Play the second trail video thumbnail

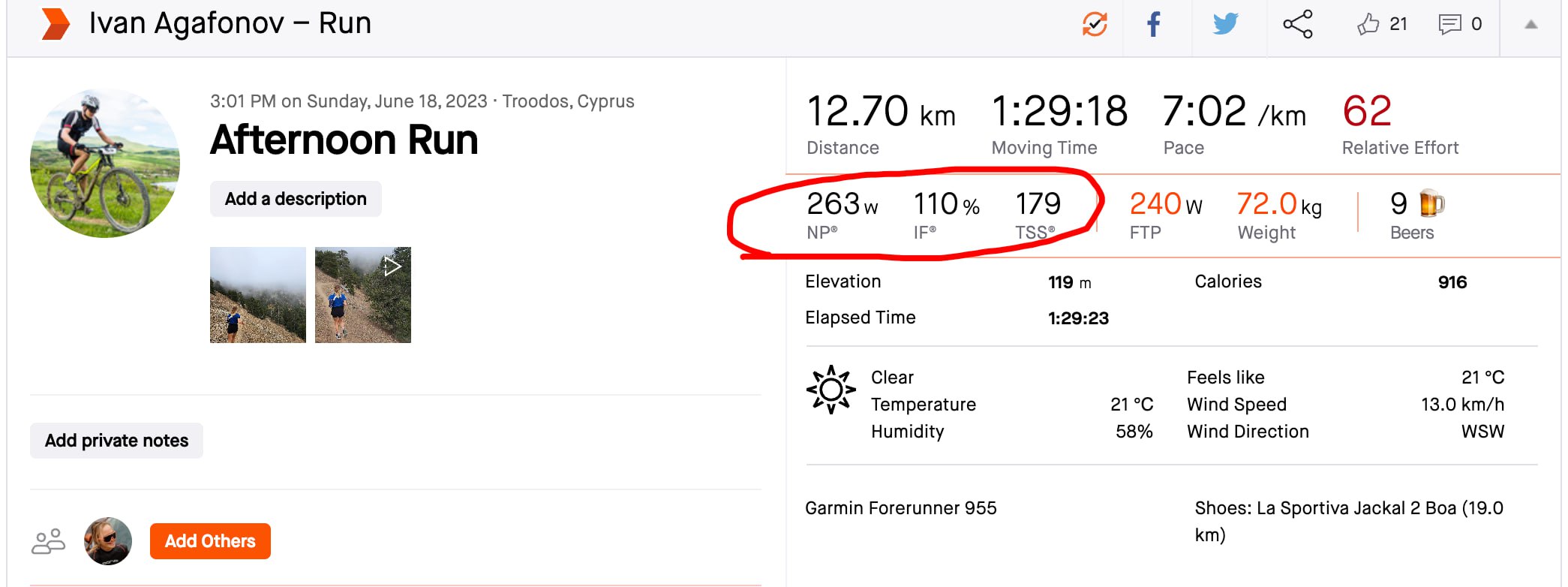(x=363, y=295)
